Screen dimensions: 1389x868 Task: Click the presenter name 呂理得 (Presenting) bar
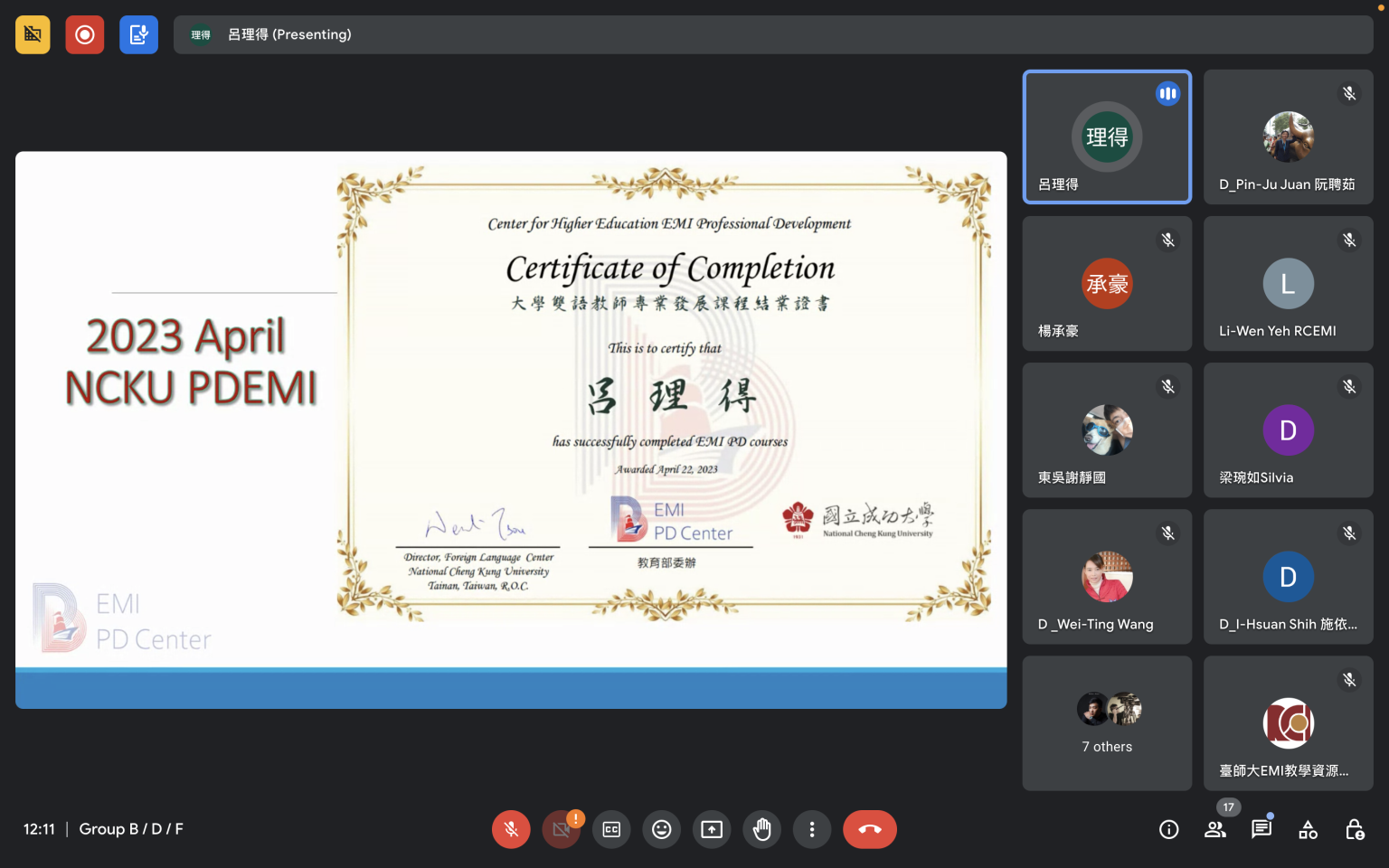(773, 34)
